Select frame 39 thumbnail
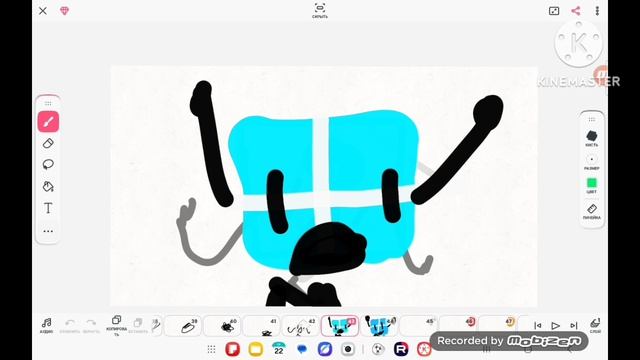Screen dimensions: 640x360 click(183, 326)
